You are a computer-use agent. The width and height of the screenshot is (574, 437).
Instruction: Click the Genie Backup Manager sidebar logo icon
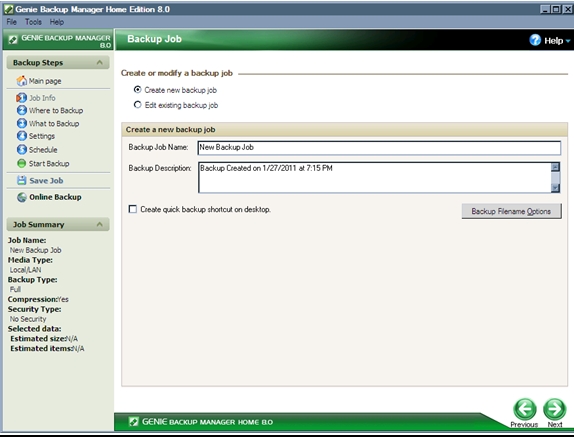coord(13,40)
